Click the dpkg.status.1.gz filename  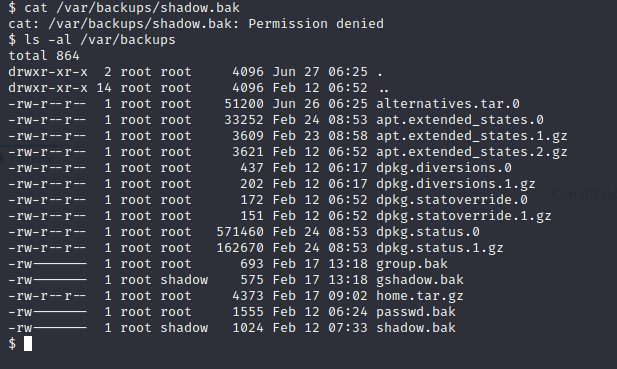click(x=440, y=248)
